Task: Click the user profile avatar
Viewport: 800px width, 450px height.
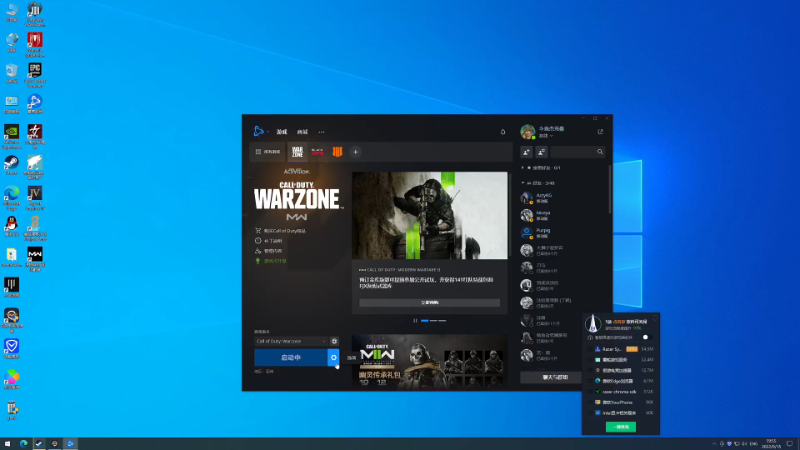Action: click(528, 132)
